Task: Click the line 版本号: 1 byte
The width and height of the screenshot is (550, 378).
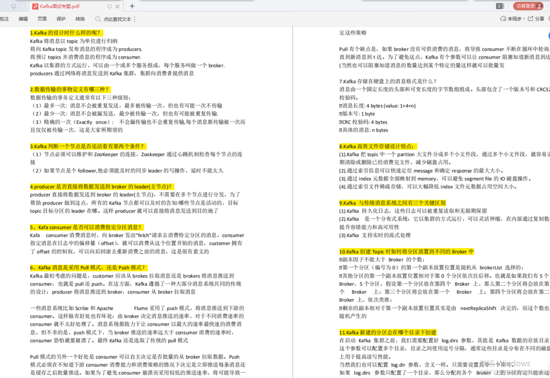Action: (357, 114)
